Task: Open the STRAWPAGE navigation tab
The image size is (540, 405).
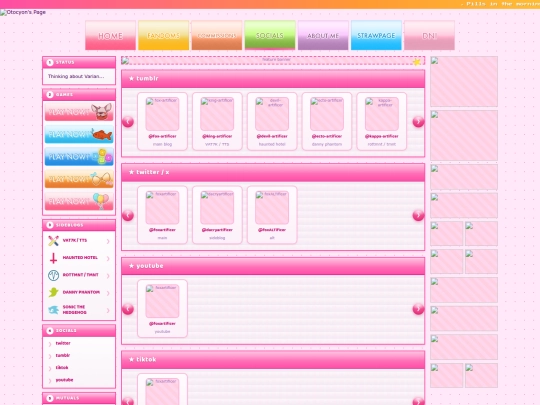Action: [376, 35]
